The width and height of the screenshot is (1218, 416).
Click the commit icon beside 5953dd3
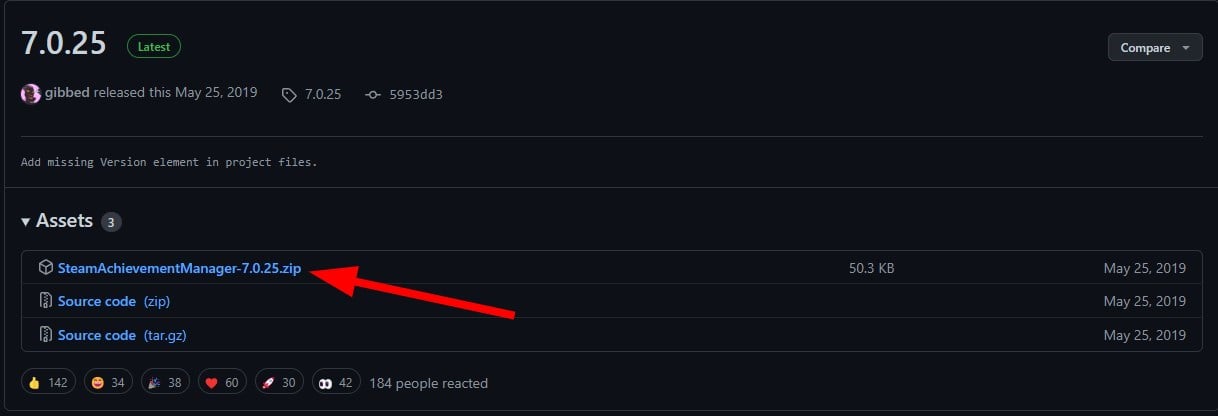(x=373, y=94)
